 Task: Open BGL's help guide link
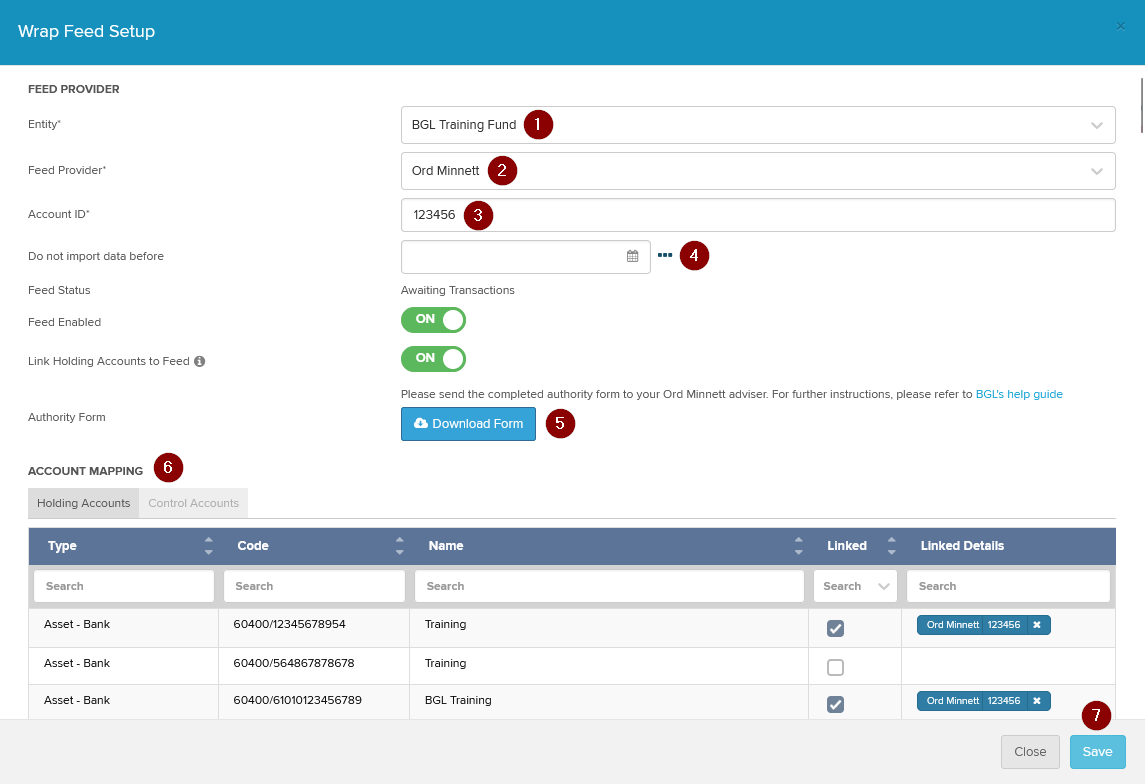coord(1019,394)
